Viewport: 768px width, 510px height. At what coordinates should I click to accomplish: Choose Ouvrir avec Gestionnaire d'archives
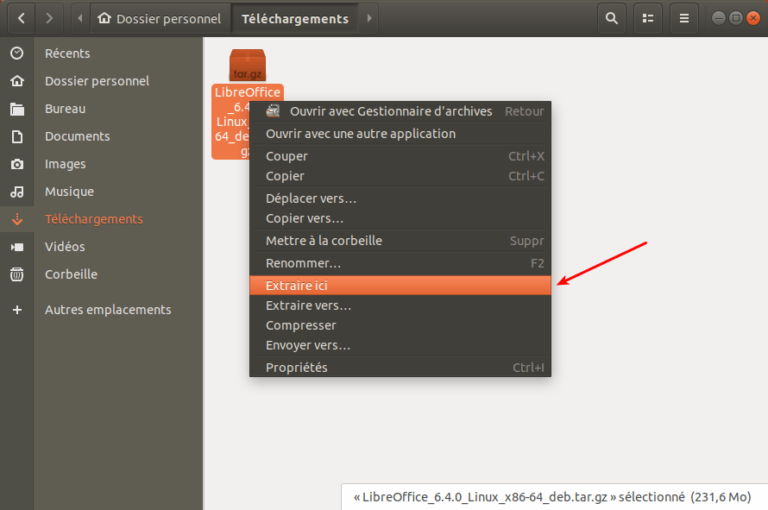(x=400, y=111)
